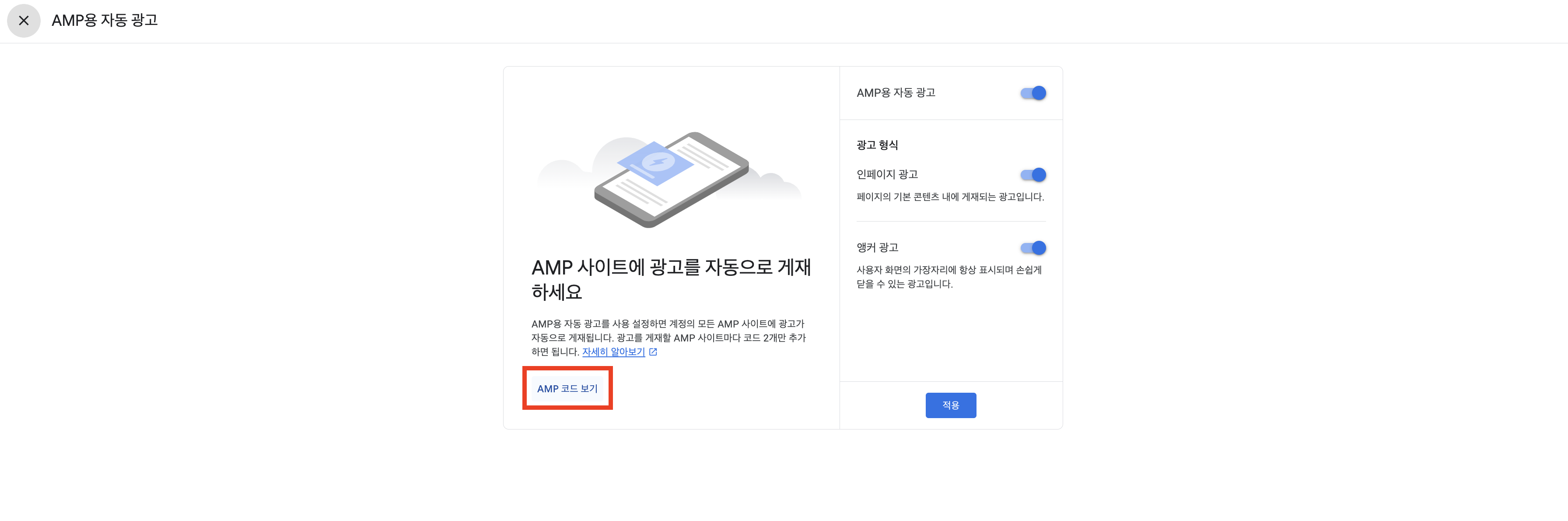Open the 자세히 알아보기 link
Screen dimensions: 1568x521
pyautogui.click(x=613, y=352)
